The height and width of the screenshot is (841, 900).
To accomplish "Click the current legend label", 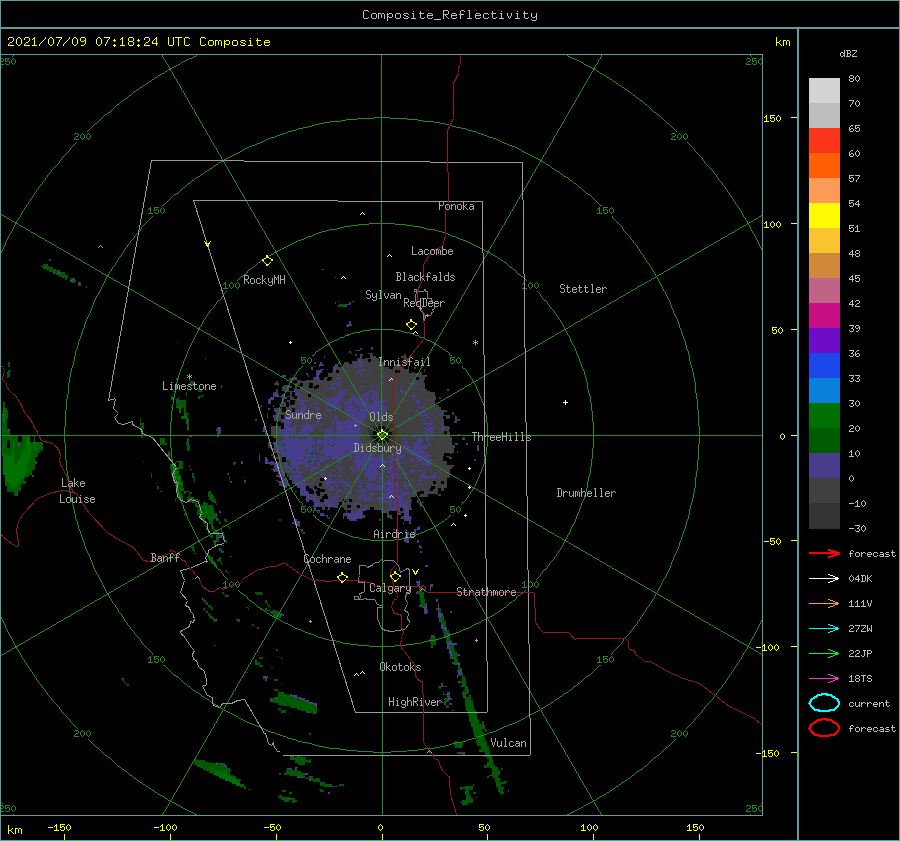I will pos(869,703).
